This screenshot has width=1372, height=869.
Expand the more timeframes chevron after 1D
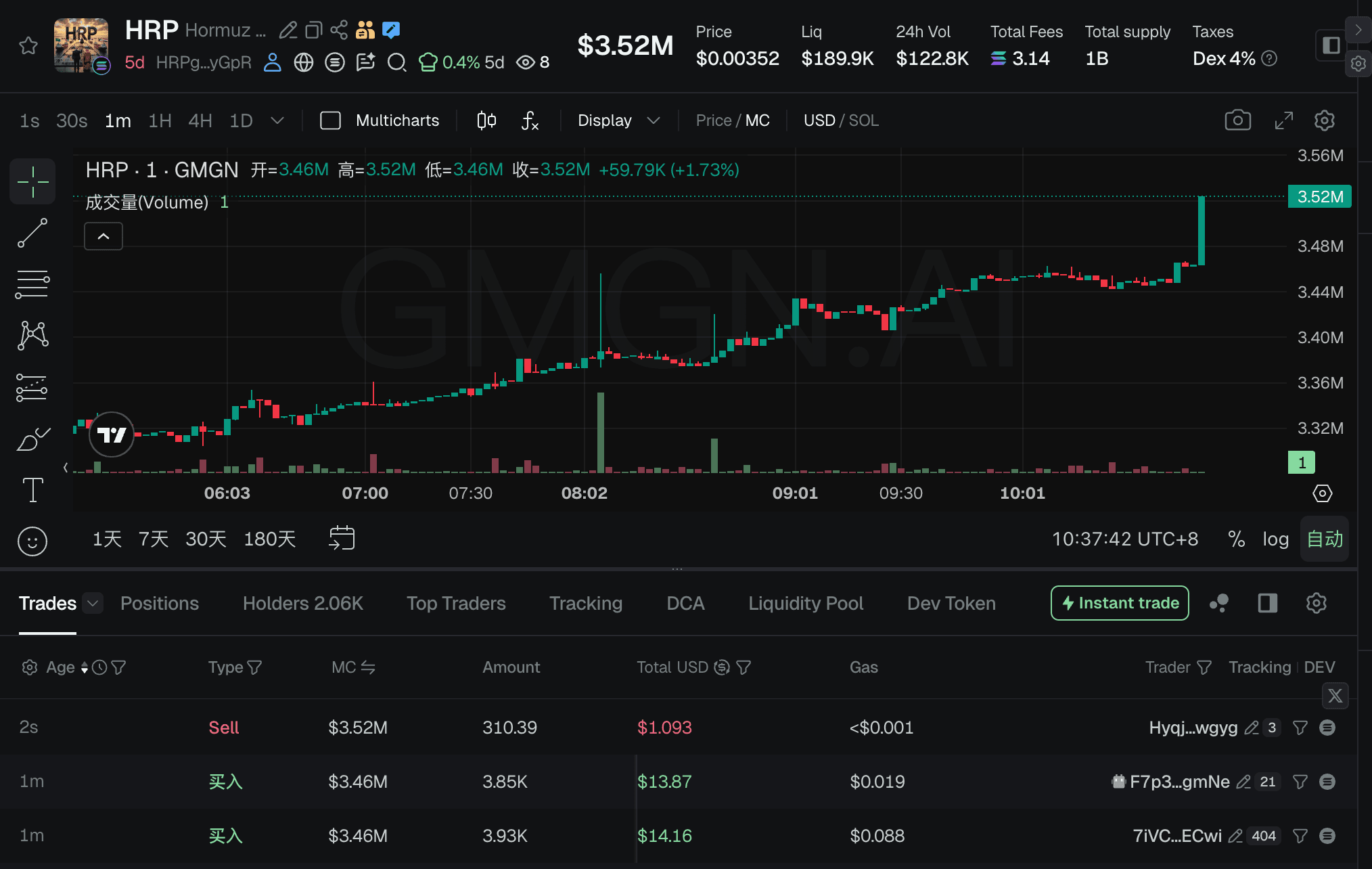coord(277,120)
